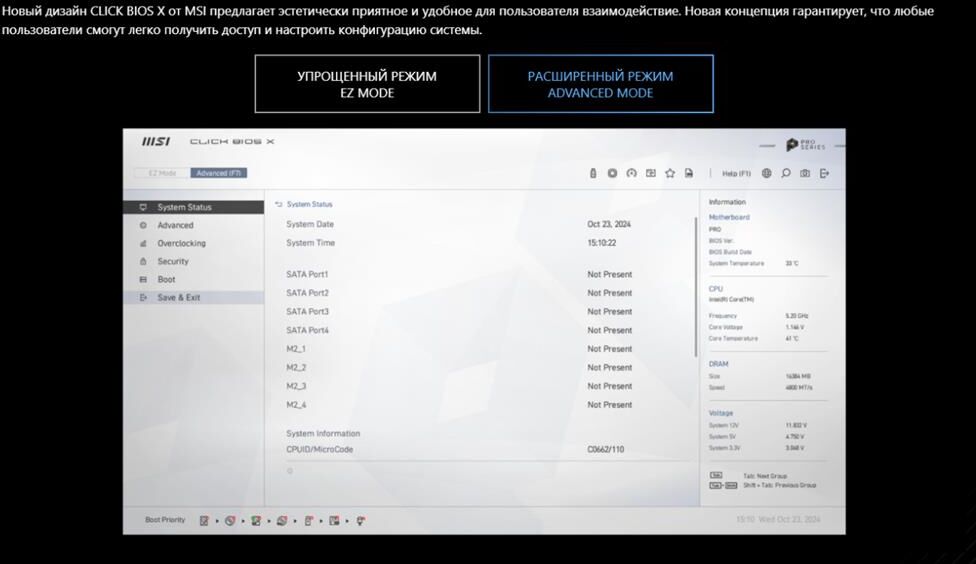Viewport: 976px width, 564px height.
Task: Go to the Boot sidebar menu
Action: pyautogui.click(x=166, y=279)
